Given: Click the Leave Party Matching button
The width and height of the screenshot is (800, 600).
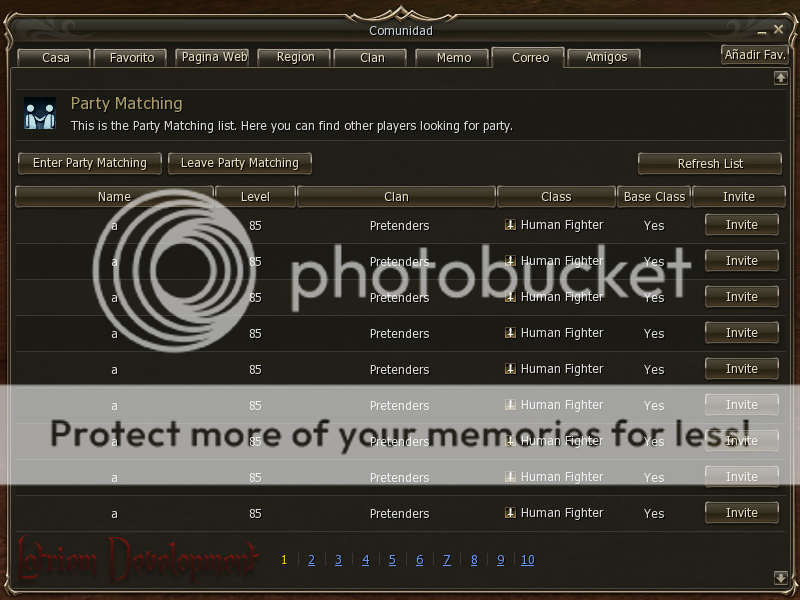Looking at the screenshot, I should click(240, 163).
